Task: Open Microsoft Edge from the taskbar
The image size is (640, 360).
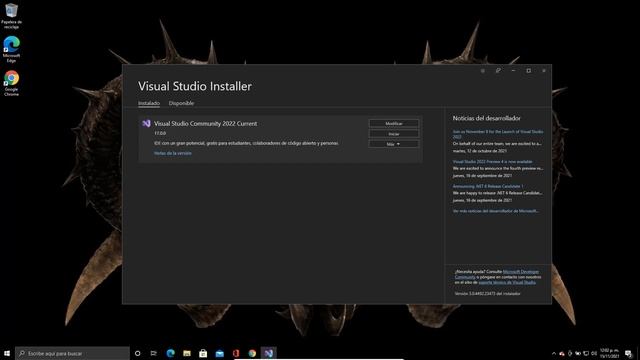Action: coord(171,353)
